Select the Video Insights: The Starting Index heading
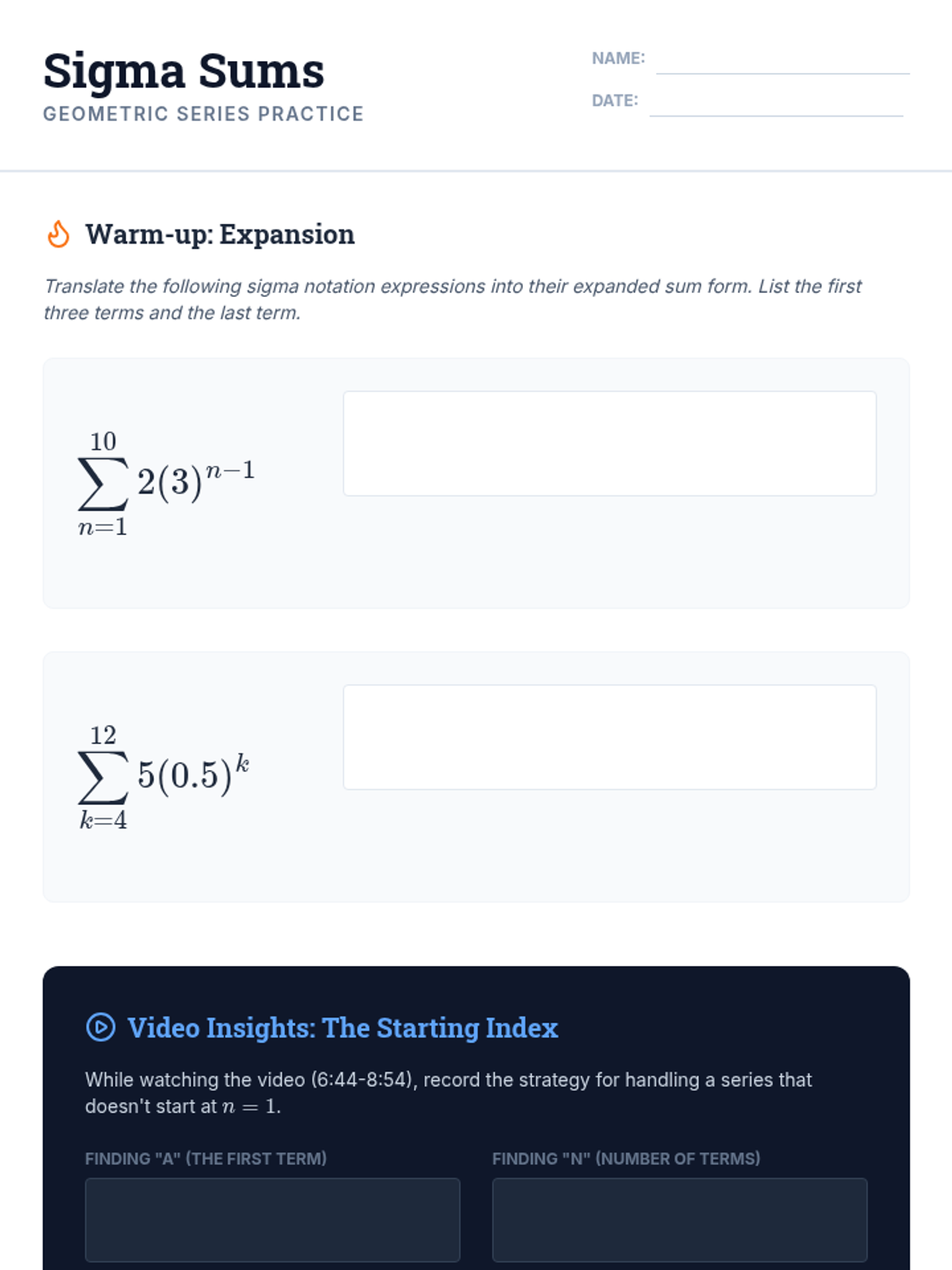The image size is (952, 1270). point(343,1028)
